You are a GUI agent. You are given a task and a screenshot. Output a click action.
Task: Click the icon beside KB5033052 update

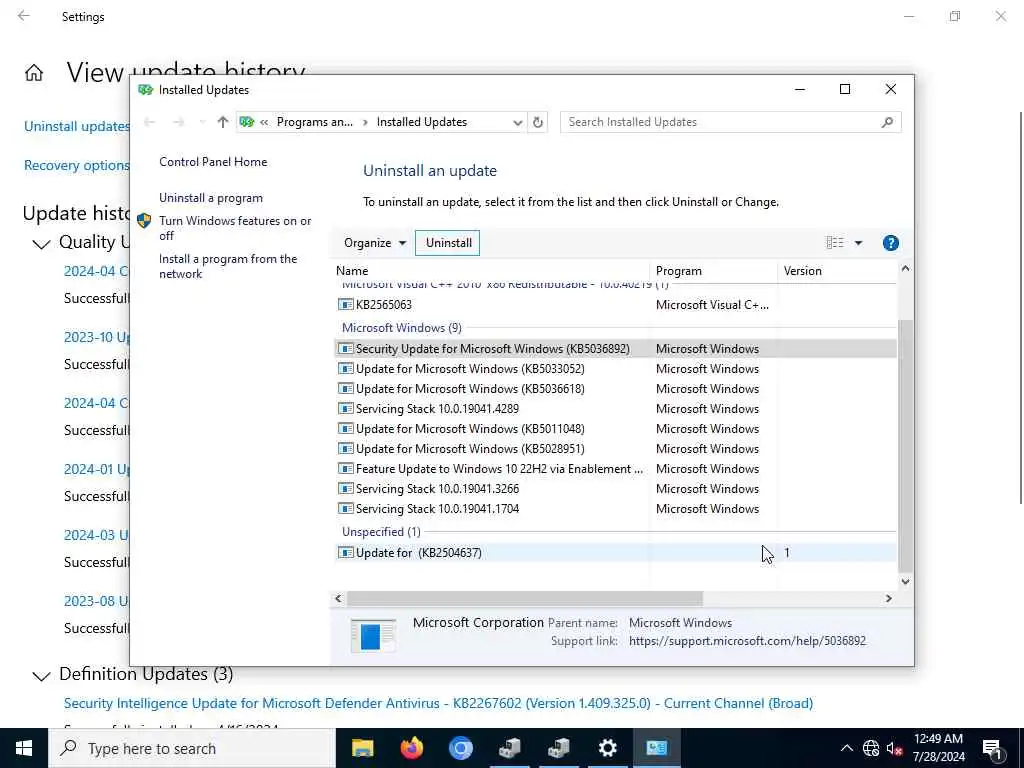[x=345, y=368]
